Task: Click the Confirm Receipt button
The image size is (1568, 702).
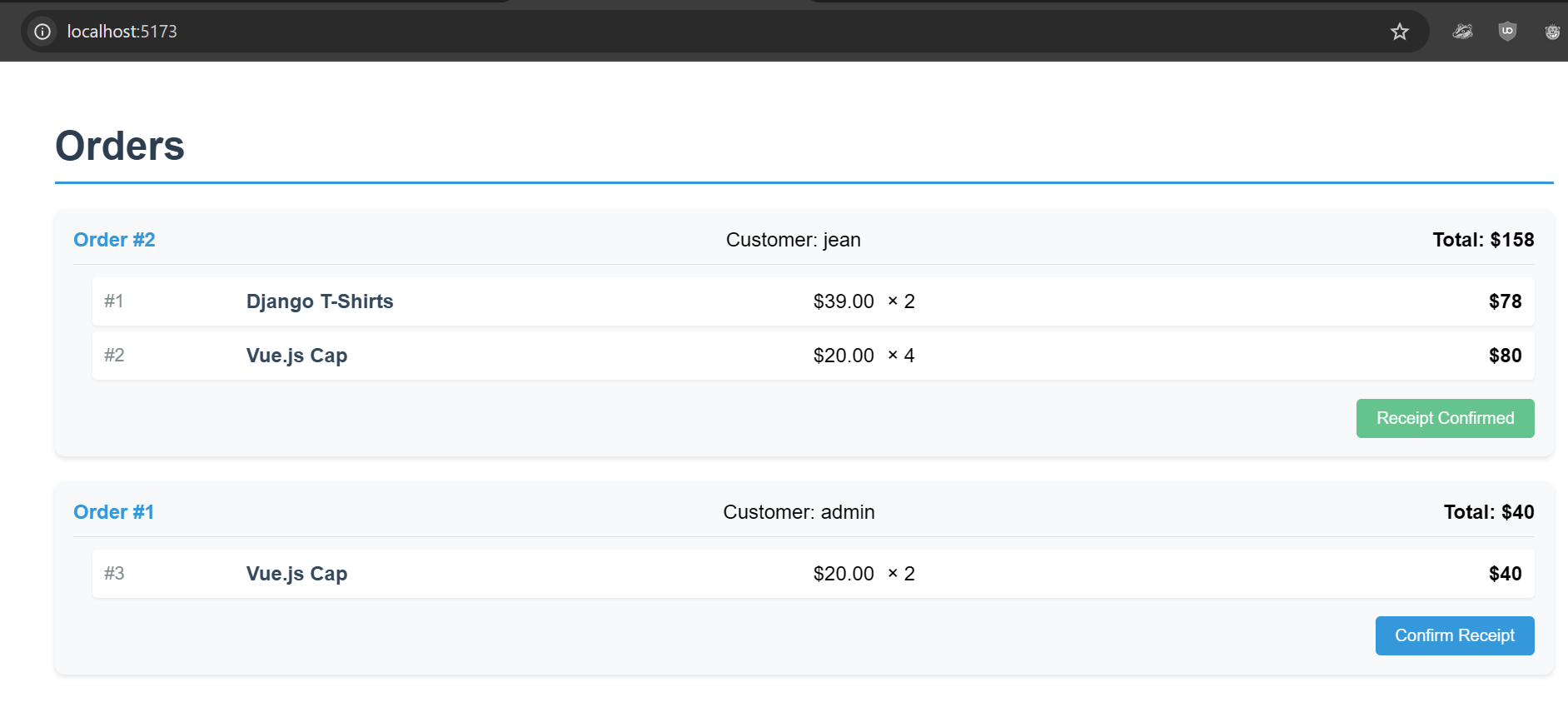Action: 1454,635
